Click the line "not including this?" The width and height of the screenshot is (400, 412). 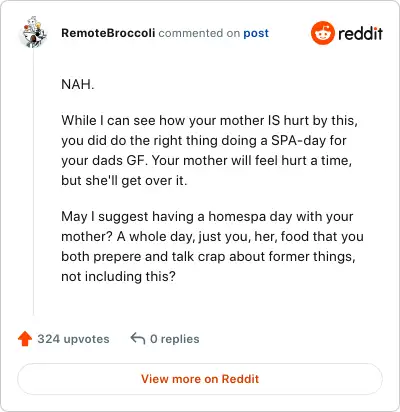click(118, 276)
